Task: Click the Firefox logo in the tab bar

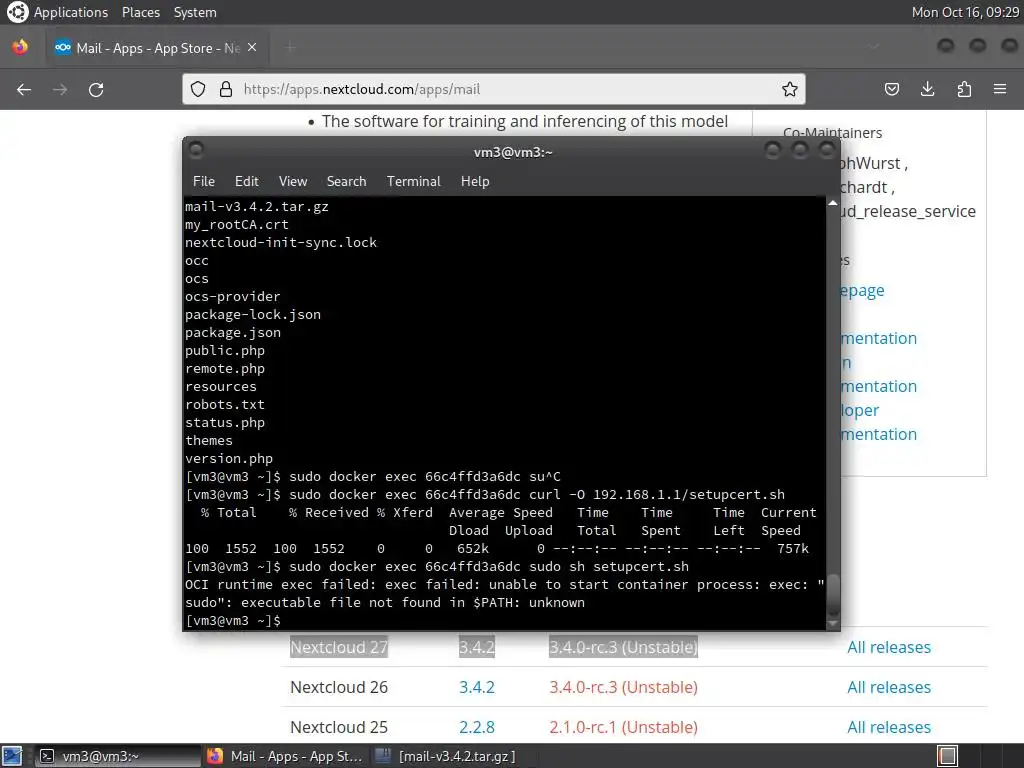Action: (20, 47)
